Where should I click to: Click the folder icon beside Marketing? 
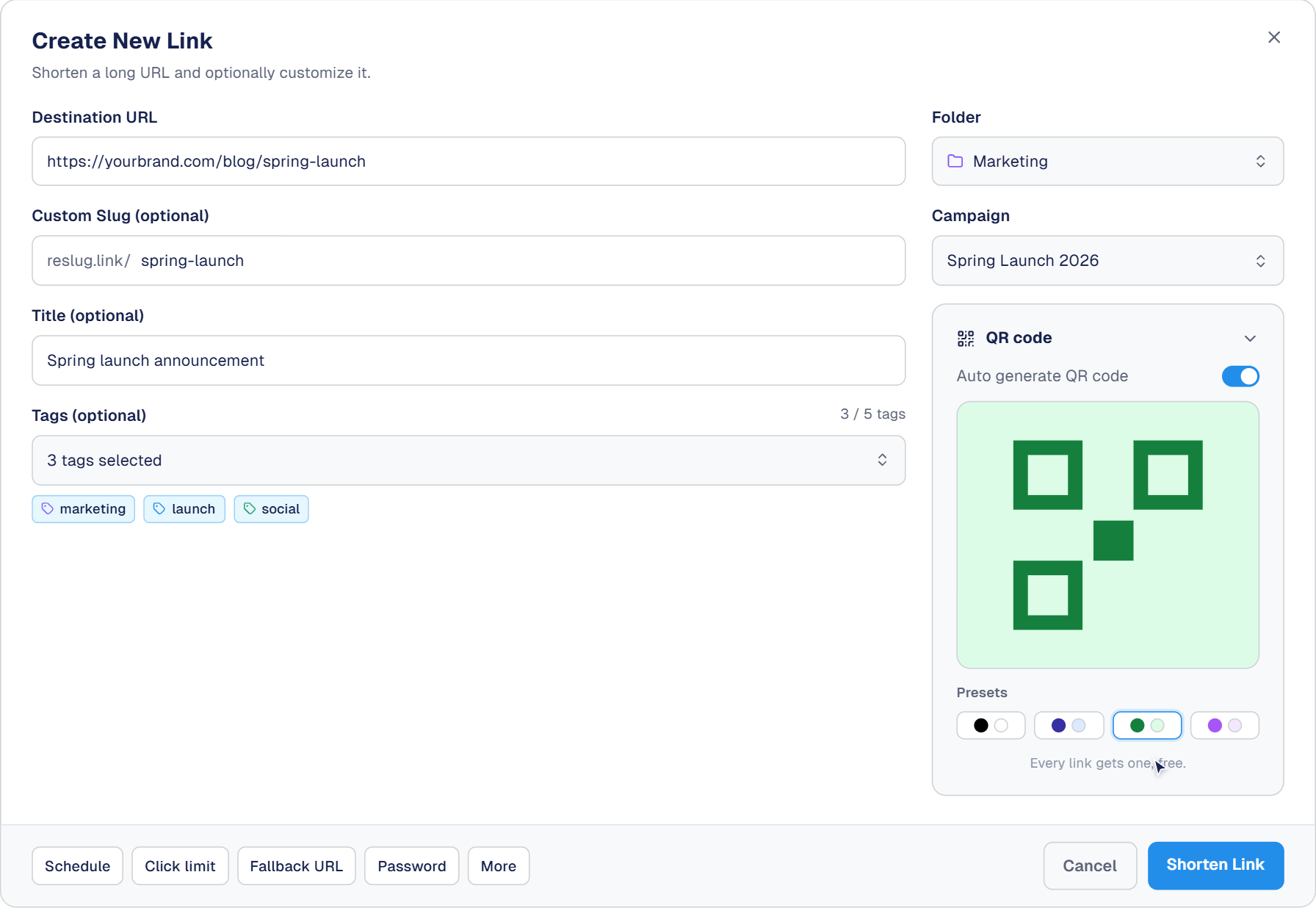click(955, 161)
